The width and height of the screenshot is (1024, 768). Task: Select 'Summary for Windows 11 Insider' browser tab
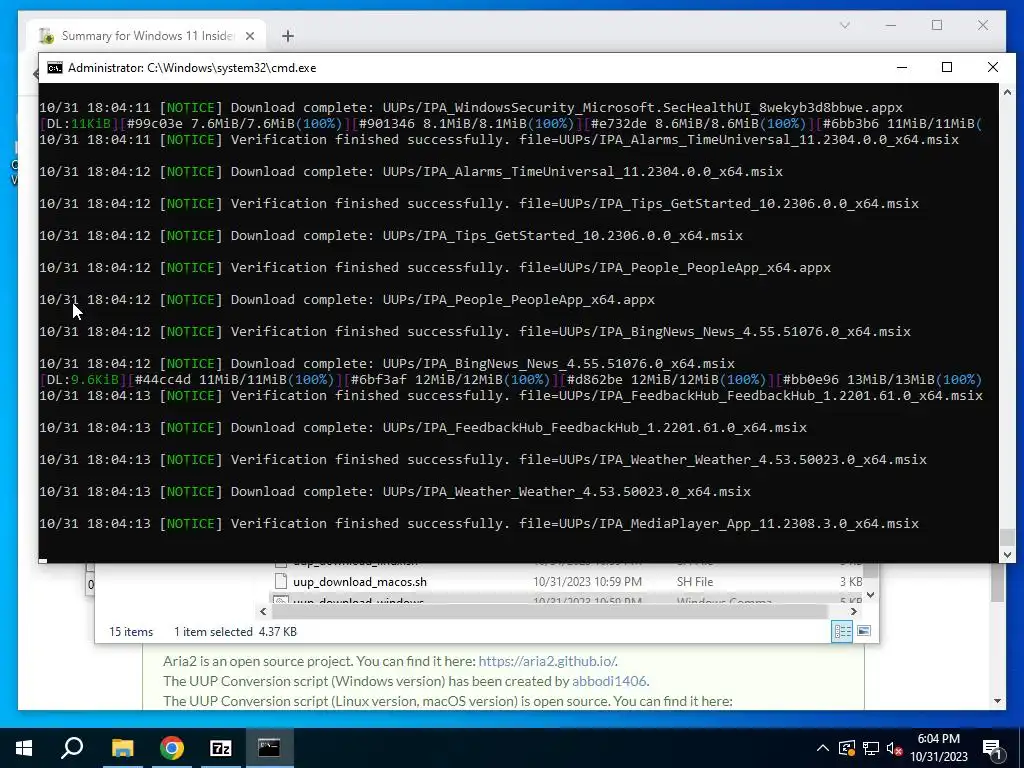(x=148, y=36)
